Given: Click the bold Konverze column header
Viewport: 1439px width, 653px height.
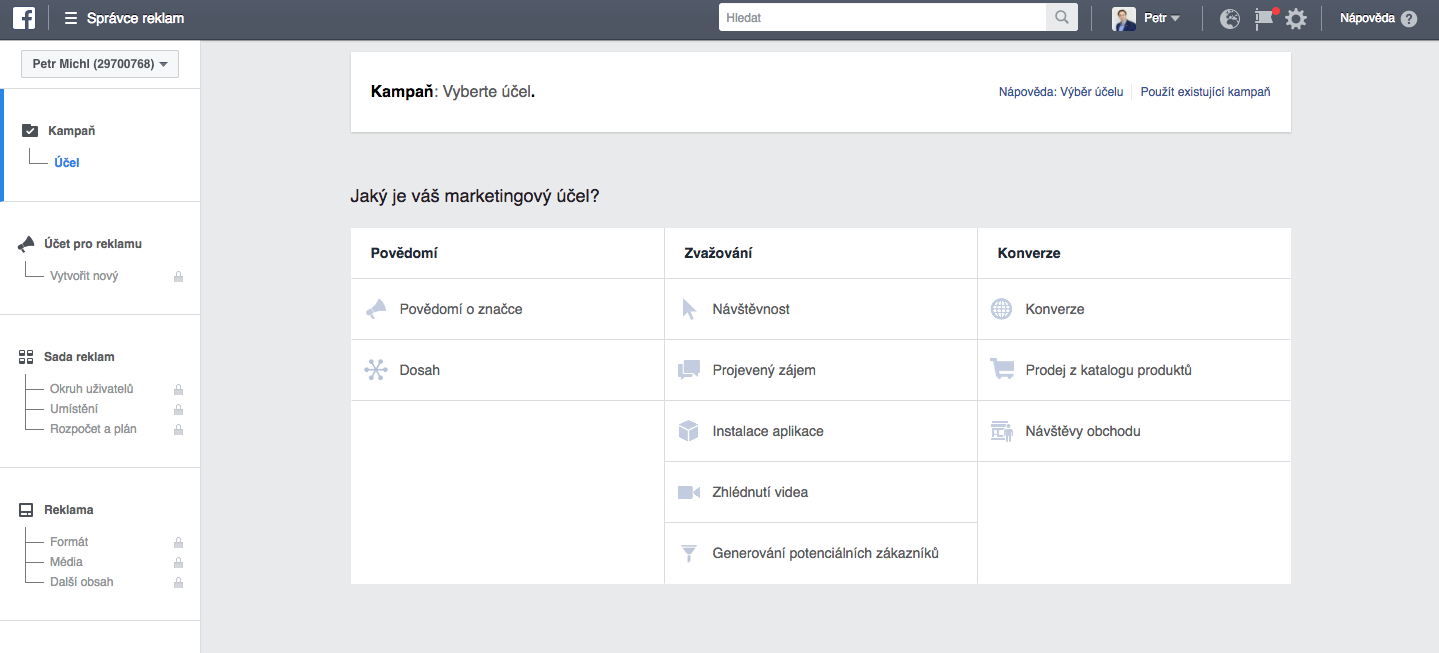Looking at the screenshot, I should click(1029, 253).
